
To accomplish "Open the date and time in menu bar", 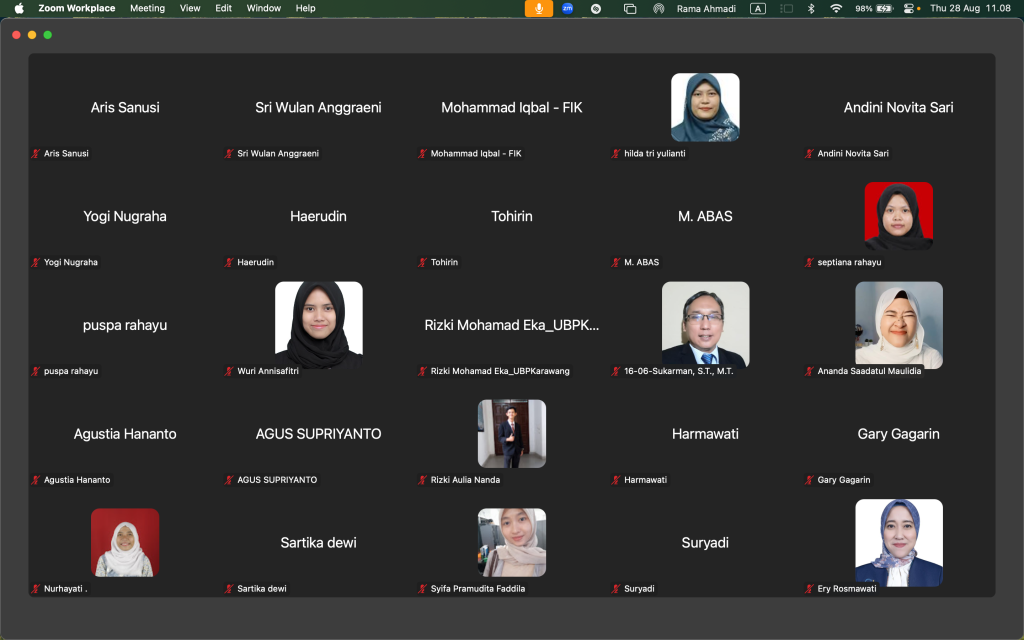I will click(971, 8).
